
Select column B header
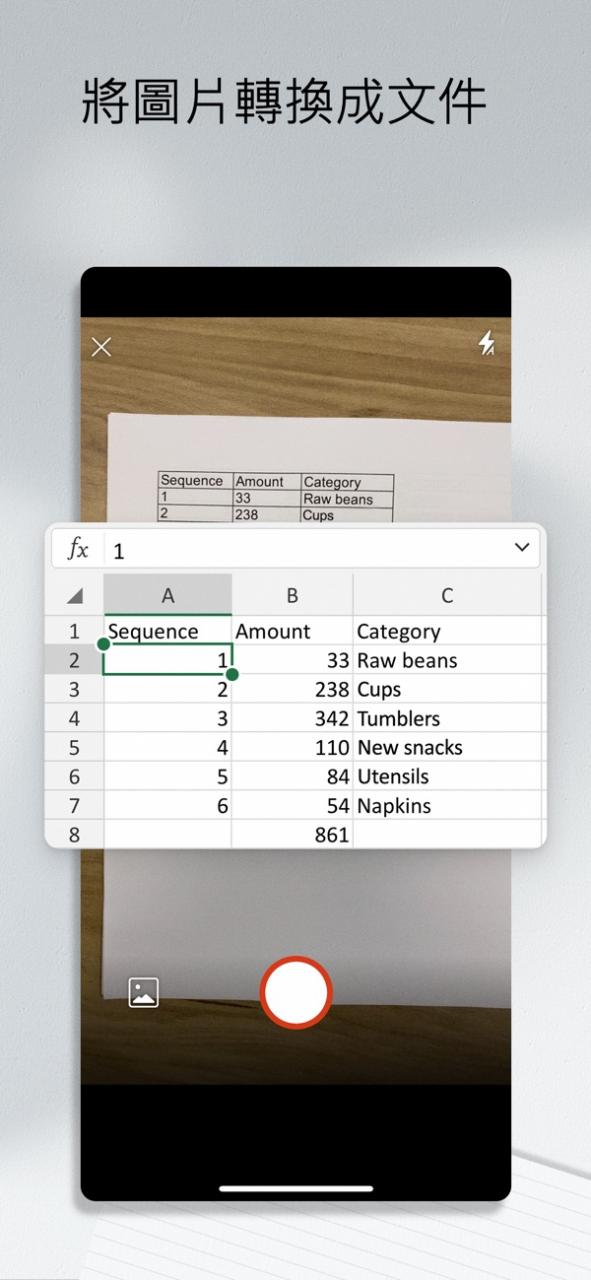click(x=292, y=595)
